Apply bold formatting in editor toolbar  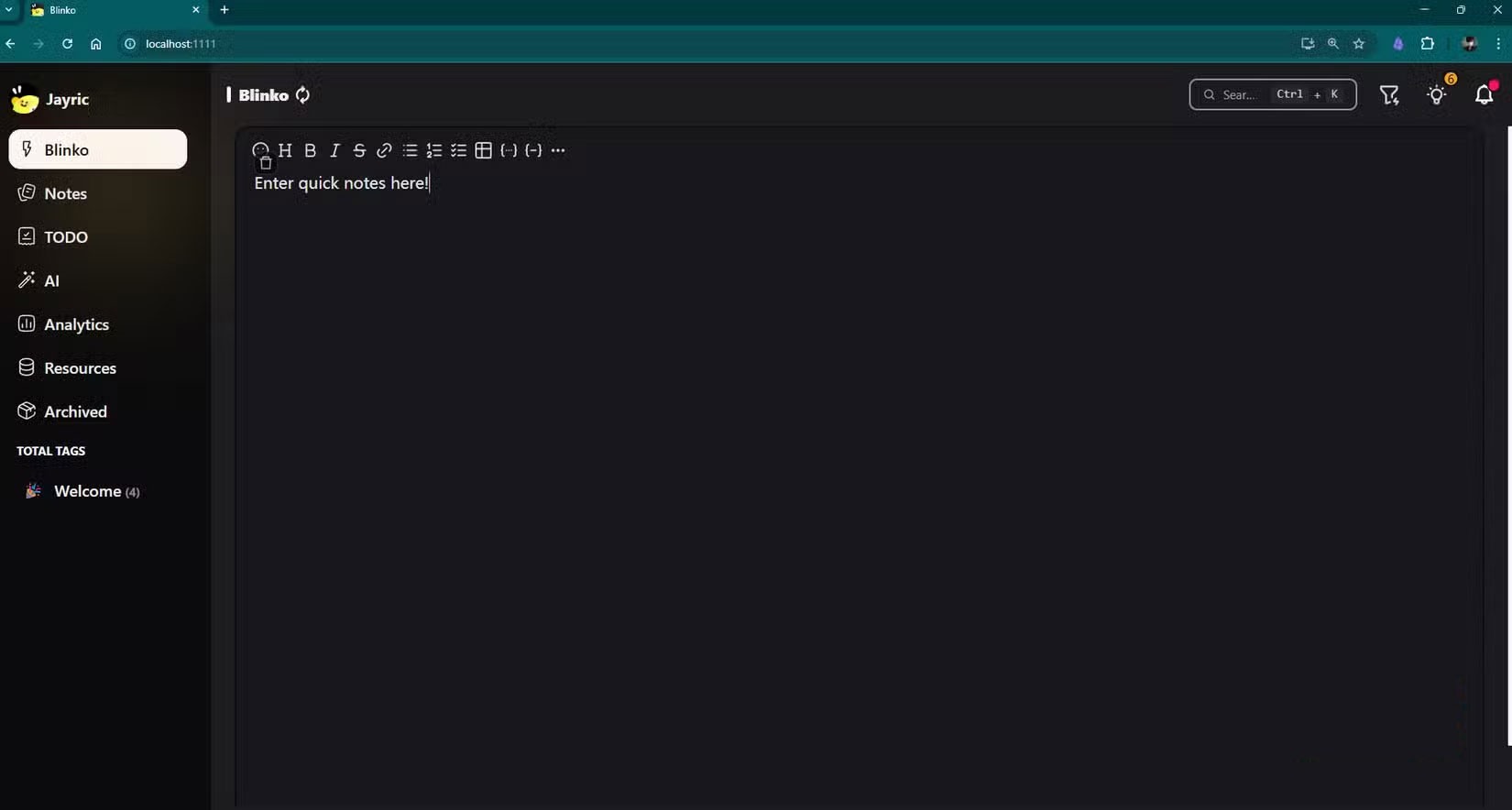coord(310,150)
